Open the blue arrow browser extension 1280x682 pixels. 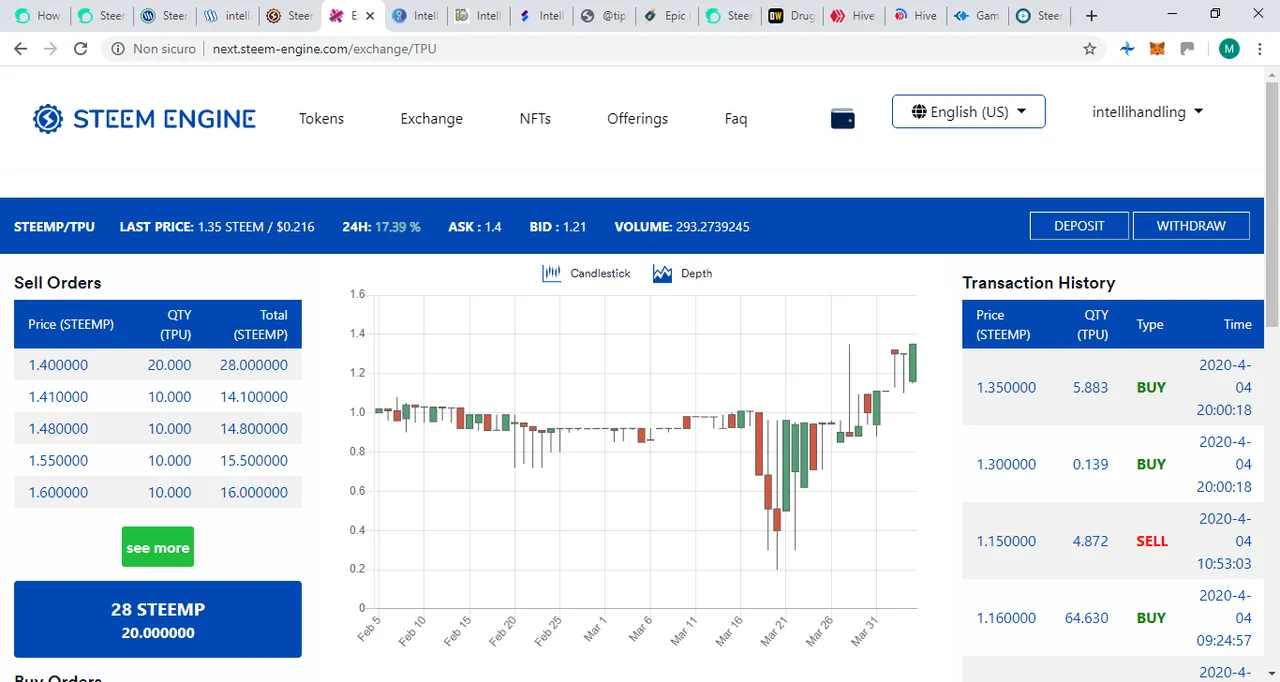pyautogui.click(x=1127, y=48)
